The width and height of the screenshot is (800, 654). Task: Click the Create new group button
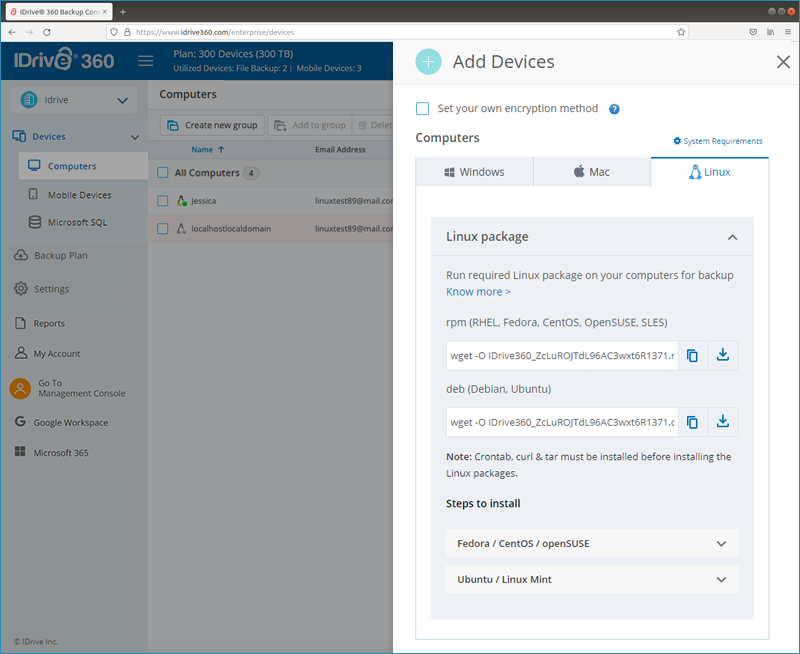pyautogui.click(x=212, y=125)
